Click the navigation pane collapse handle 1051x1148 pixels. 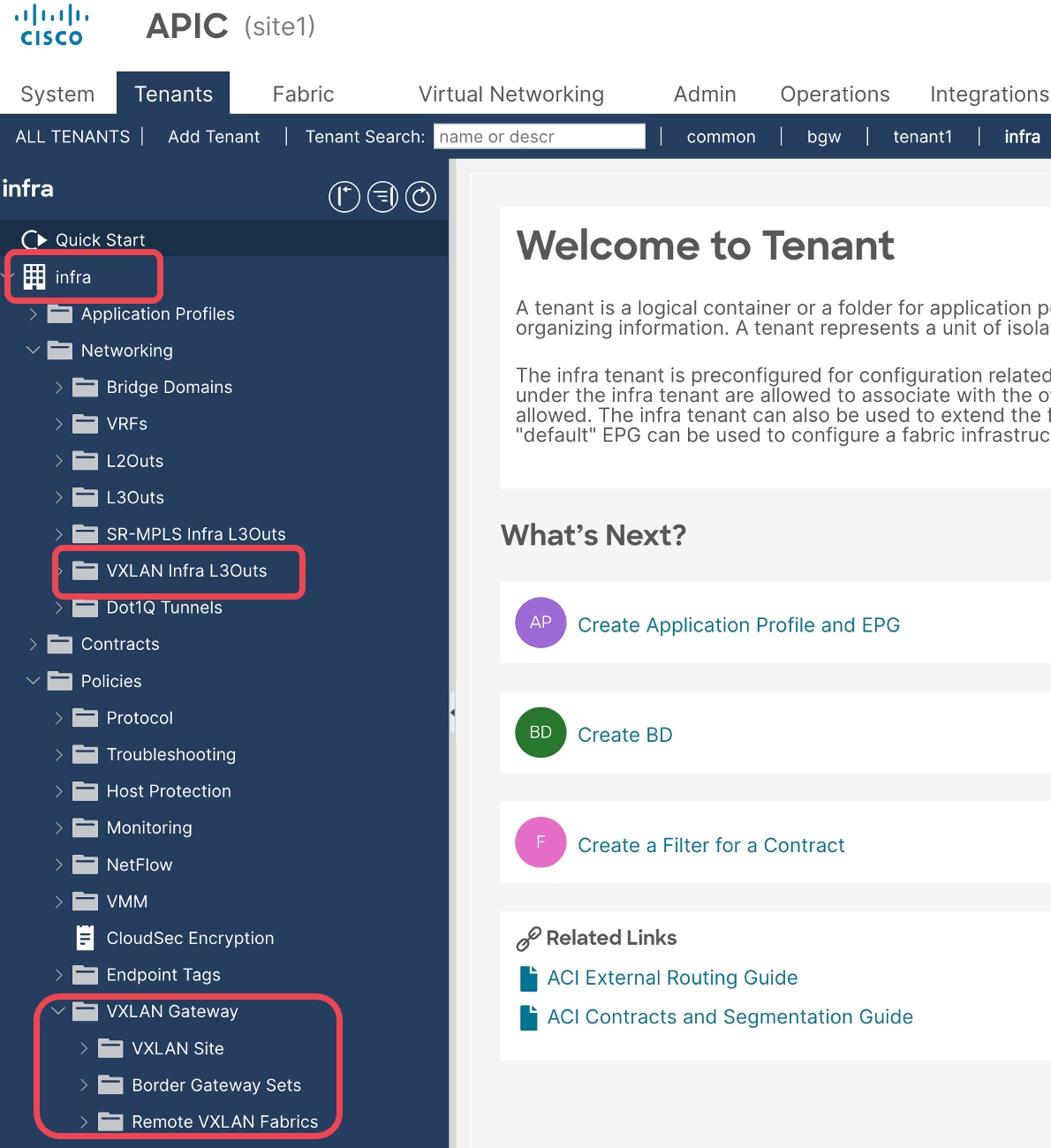click(x=452, y=712)
